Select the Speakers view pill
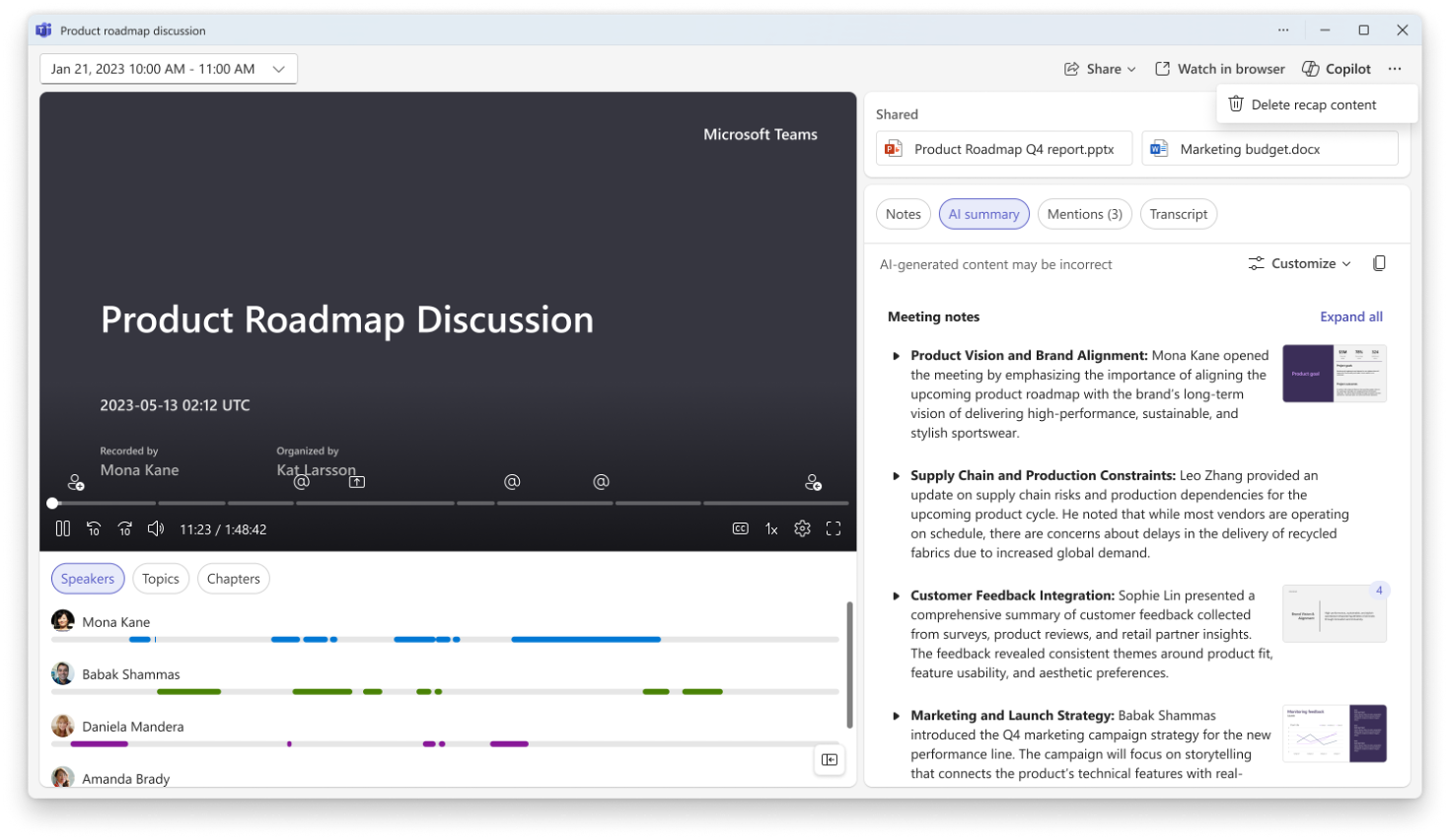 tap(88, 579)
